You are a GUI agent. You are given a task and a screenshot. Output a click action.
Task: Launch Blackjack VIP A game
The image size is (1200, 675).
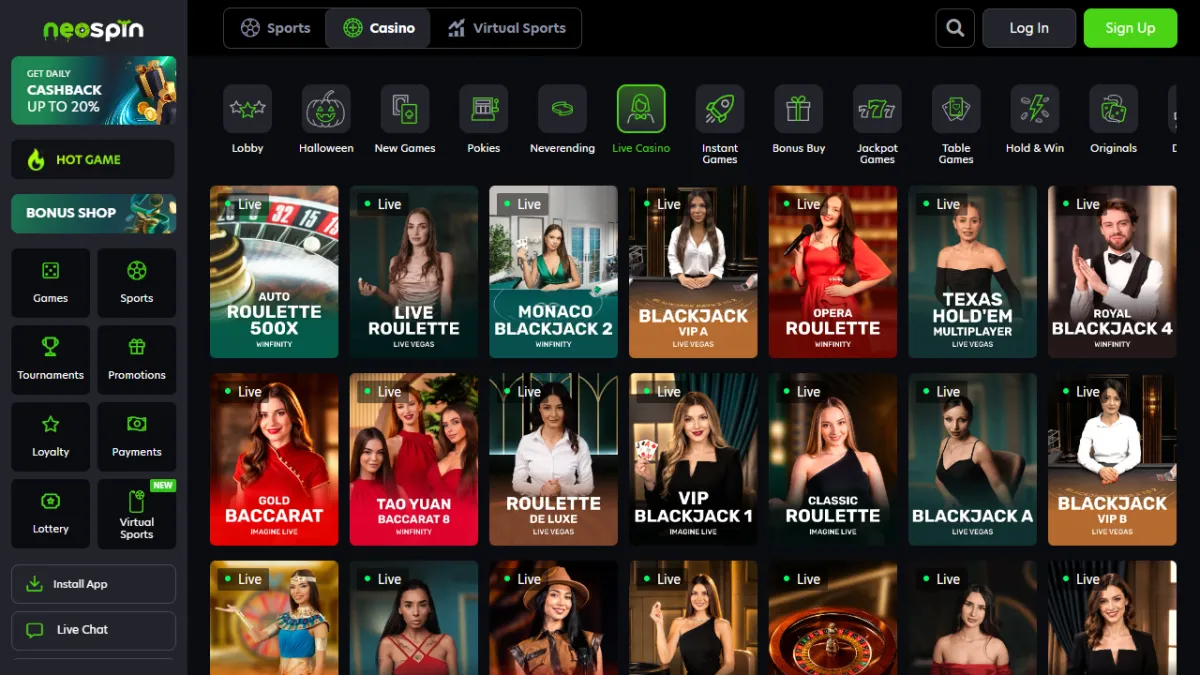click(x=693, y=272)
